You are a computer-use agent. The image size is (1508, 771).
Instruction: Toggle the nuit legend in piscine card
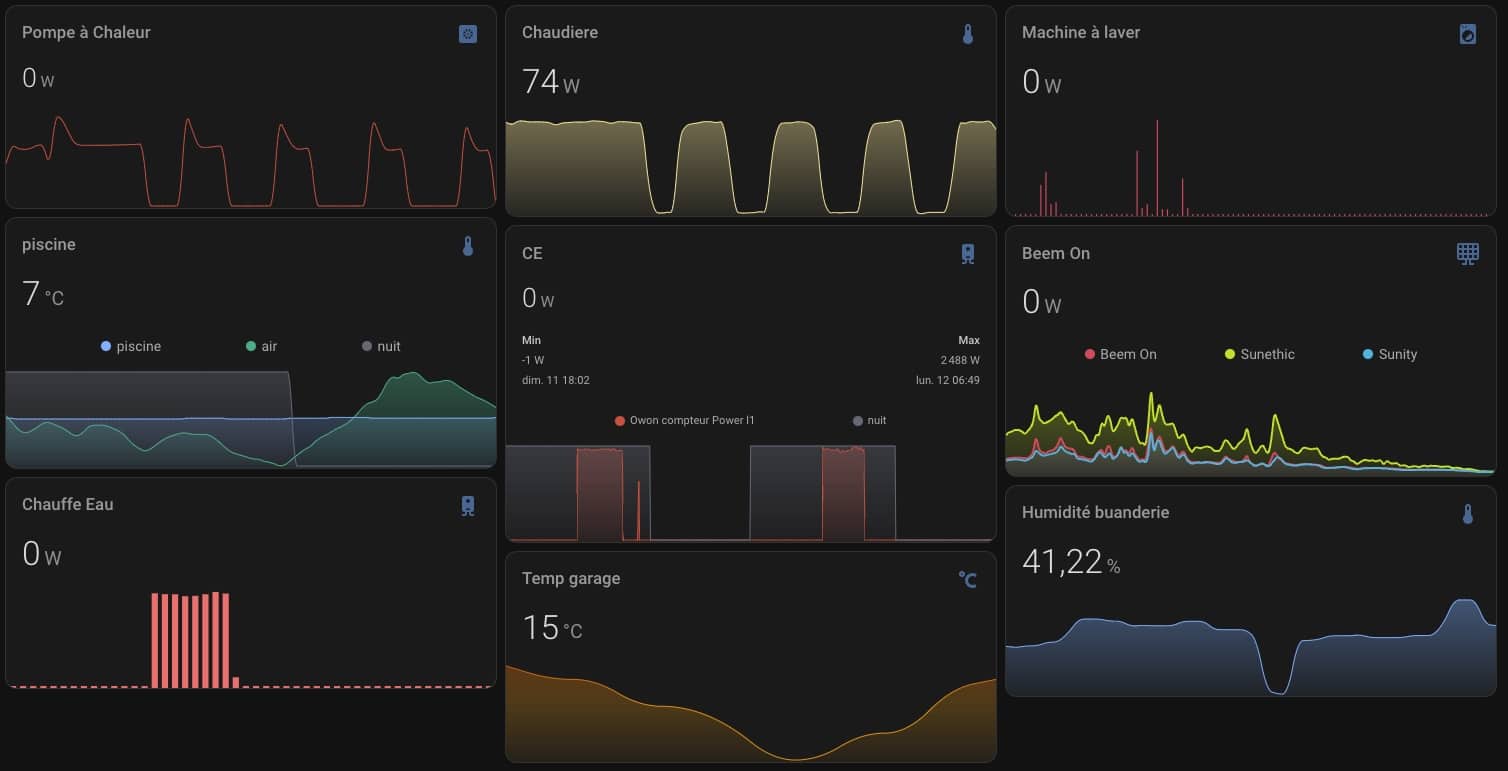[382, 346]
